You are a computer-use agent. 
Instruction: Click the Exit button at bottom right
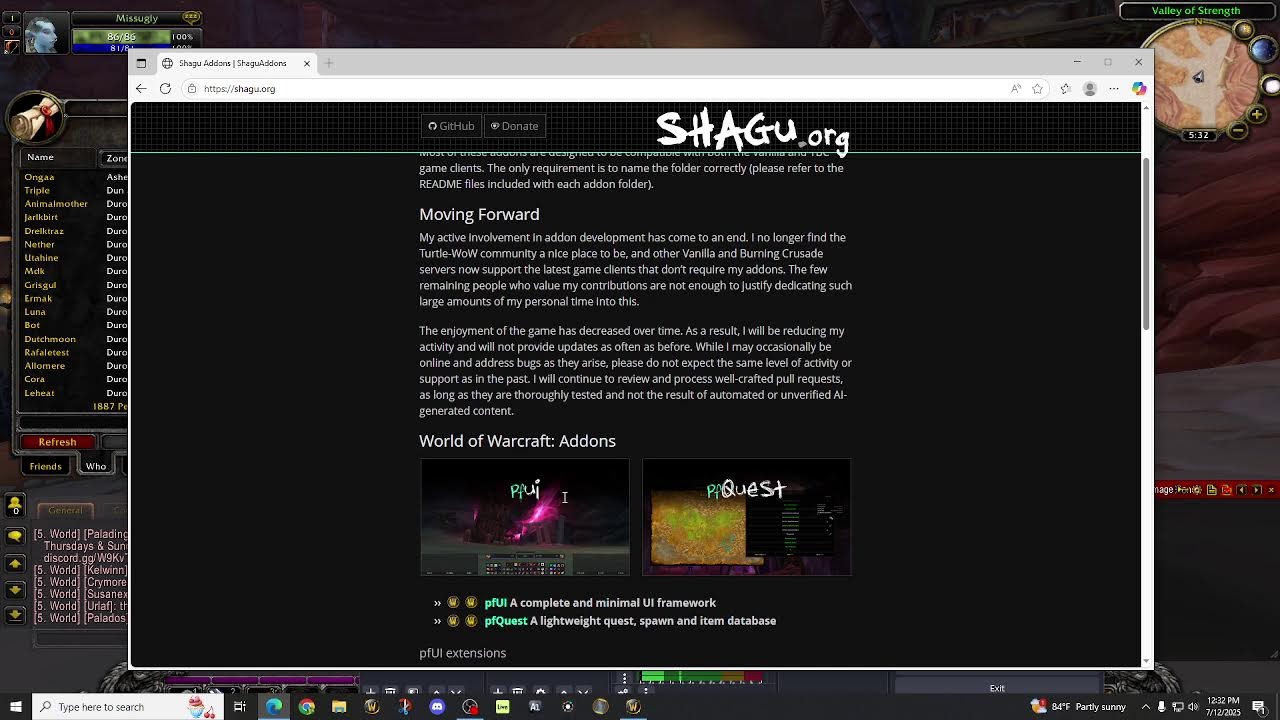click(997, 688)
